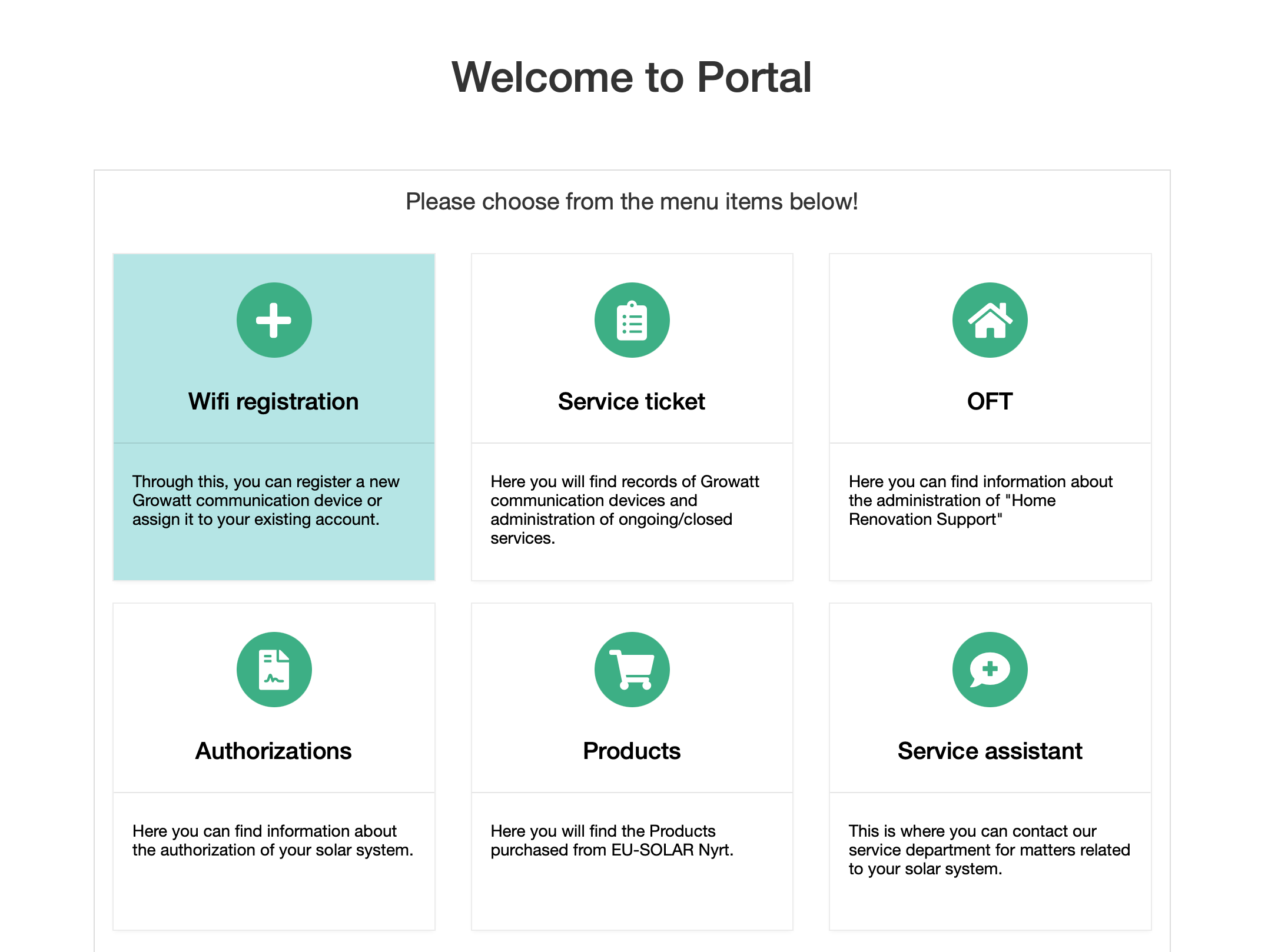
Task: Click the contact service department description
Action: pyautogui.click(x=989, y=850)
